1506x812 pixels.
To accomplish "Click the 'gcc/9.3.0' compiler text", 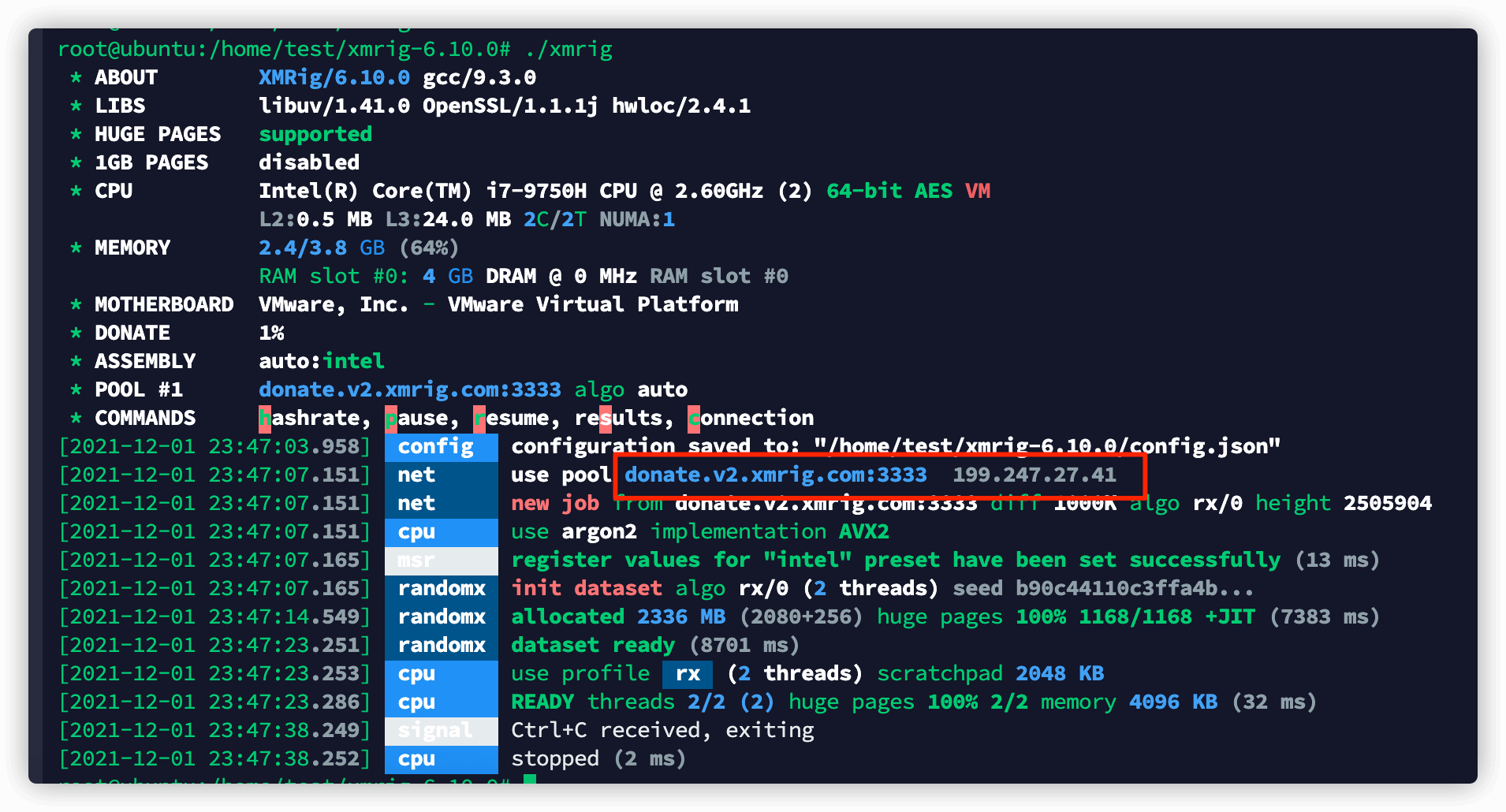I will [x=479, y=77].
